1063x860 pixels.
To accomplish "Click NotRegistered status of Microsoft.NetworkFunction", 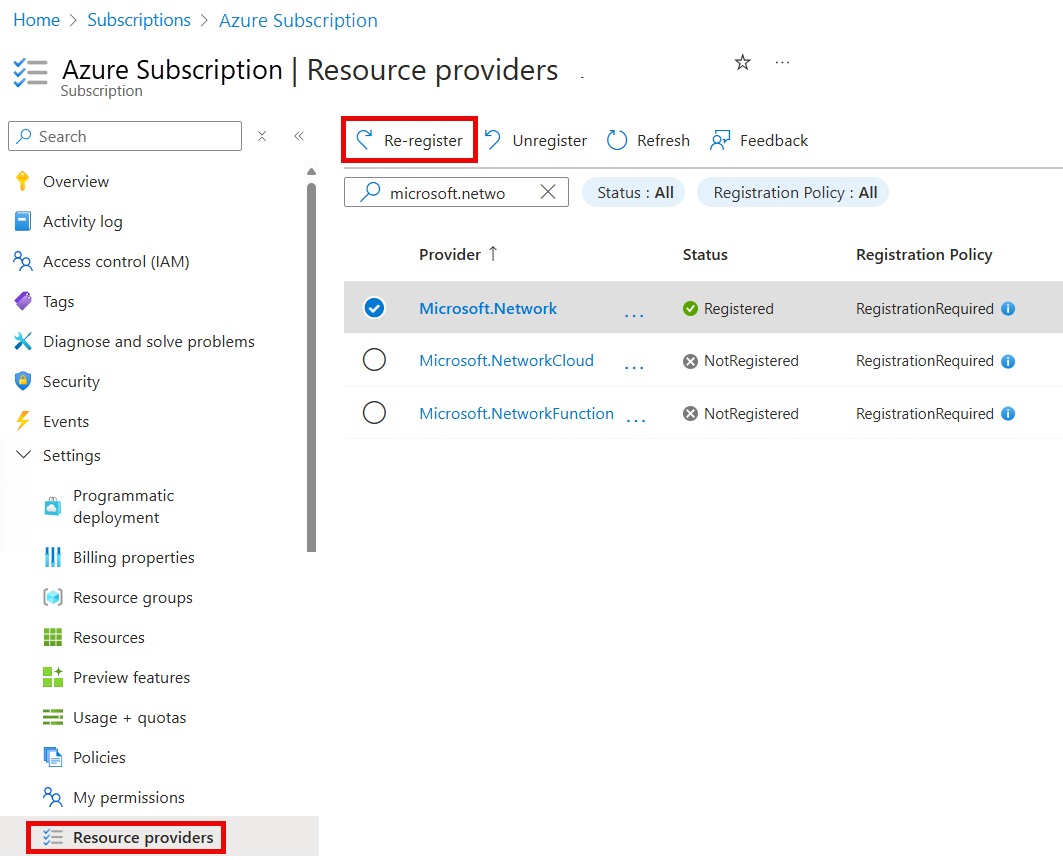I will pos(740,413).
